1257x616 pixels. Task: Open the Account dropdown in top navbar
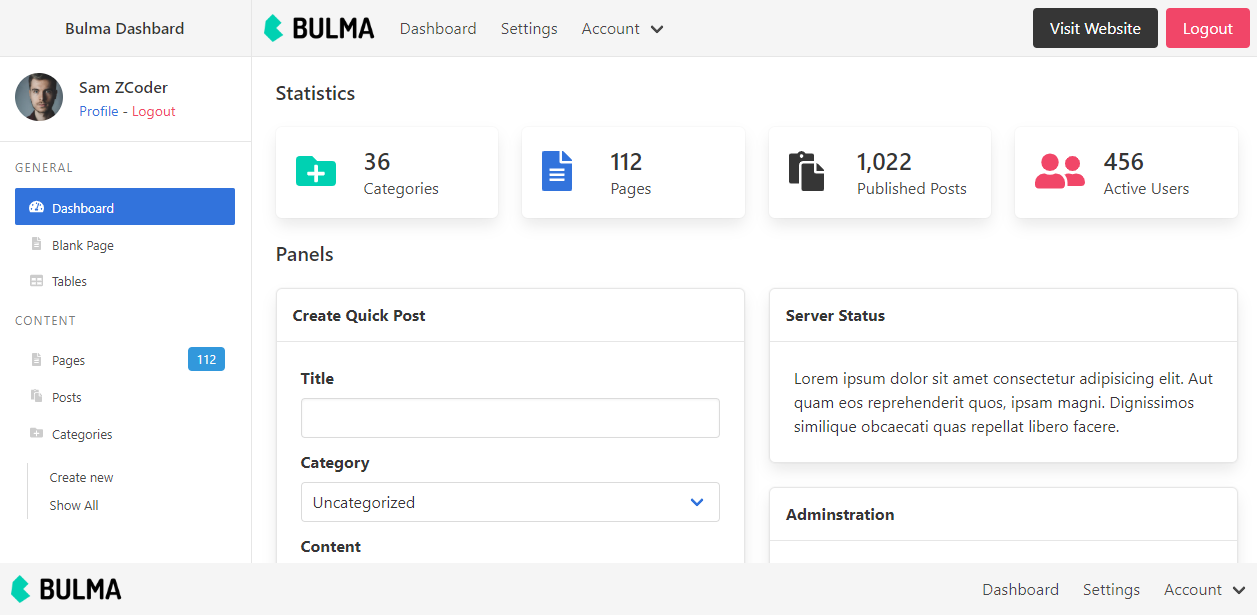tap(622, 28)
